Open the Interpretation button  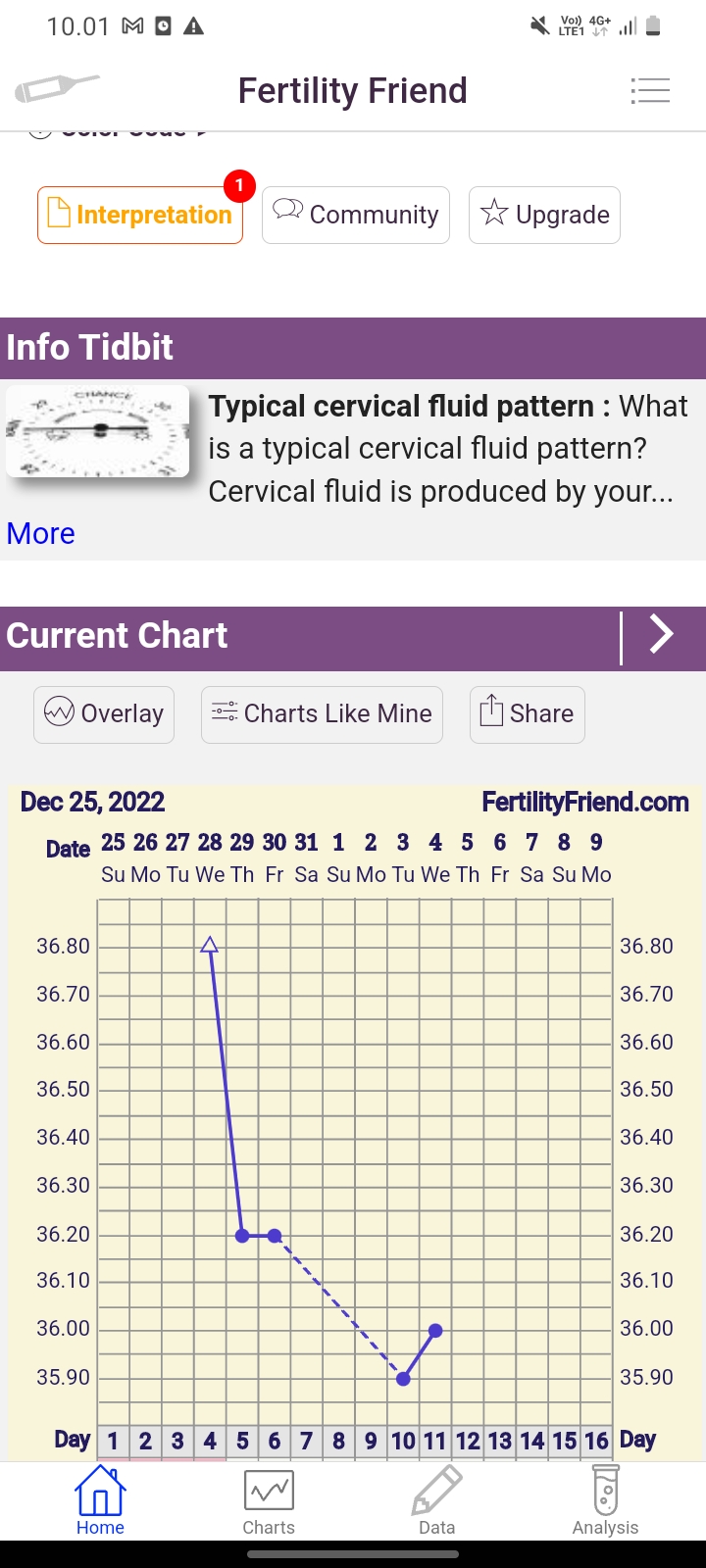coord(140,215)
